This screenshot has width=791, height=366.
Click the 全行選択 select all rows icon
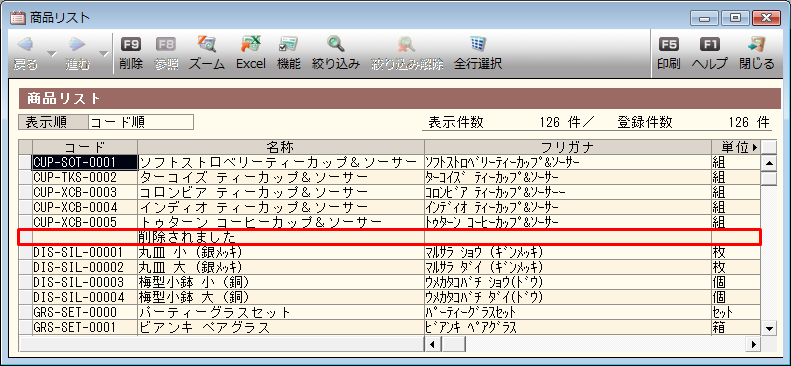(x=477, y=44)
